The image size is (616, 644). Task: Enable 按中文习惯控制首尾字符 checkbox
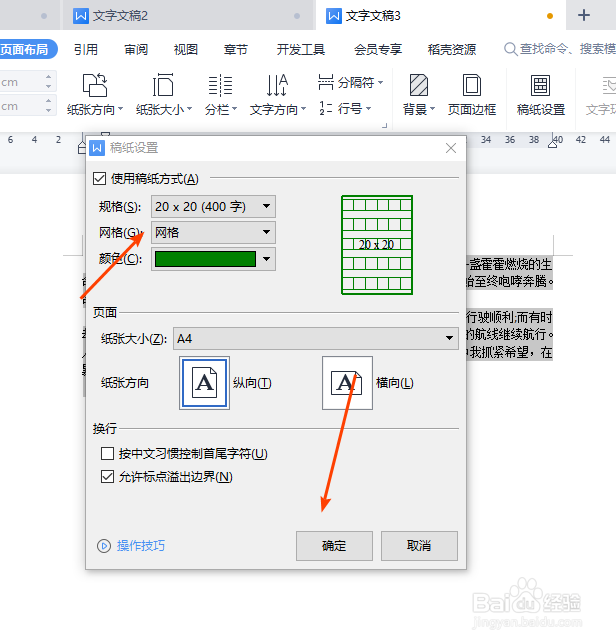click(x=107, y=453)
